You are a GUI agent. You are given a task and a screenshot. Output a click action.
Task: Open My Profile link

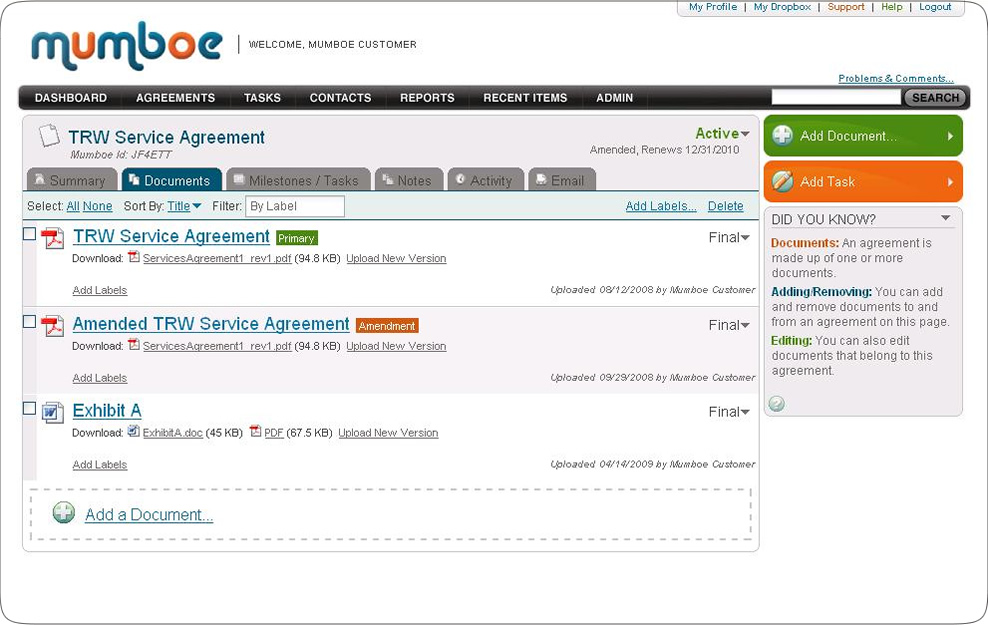[713, 6]
